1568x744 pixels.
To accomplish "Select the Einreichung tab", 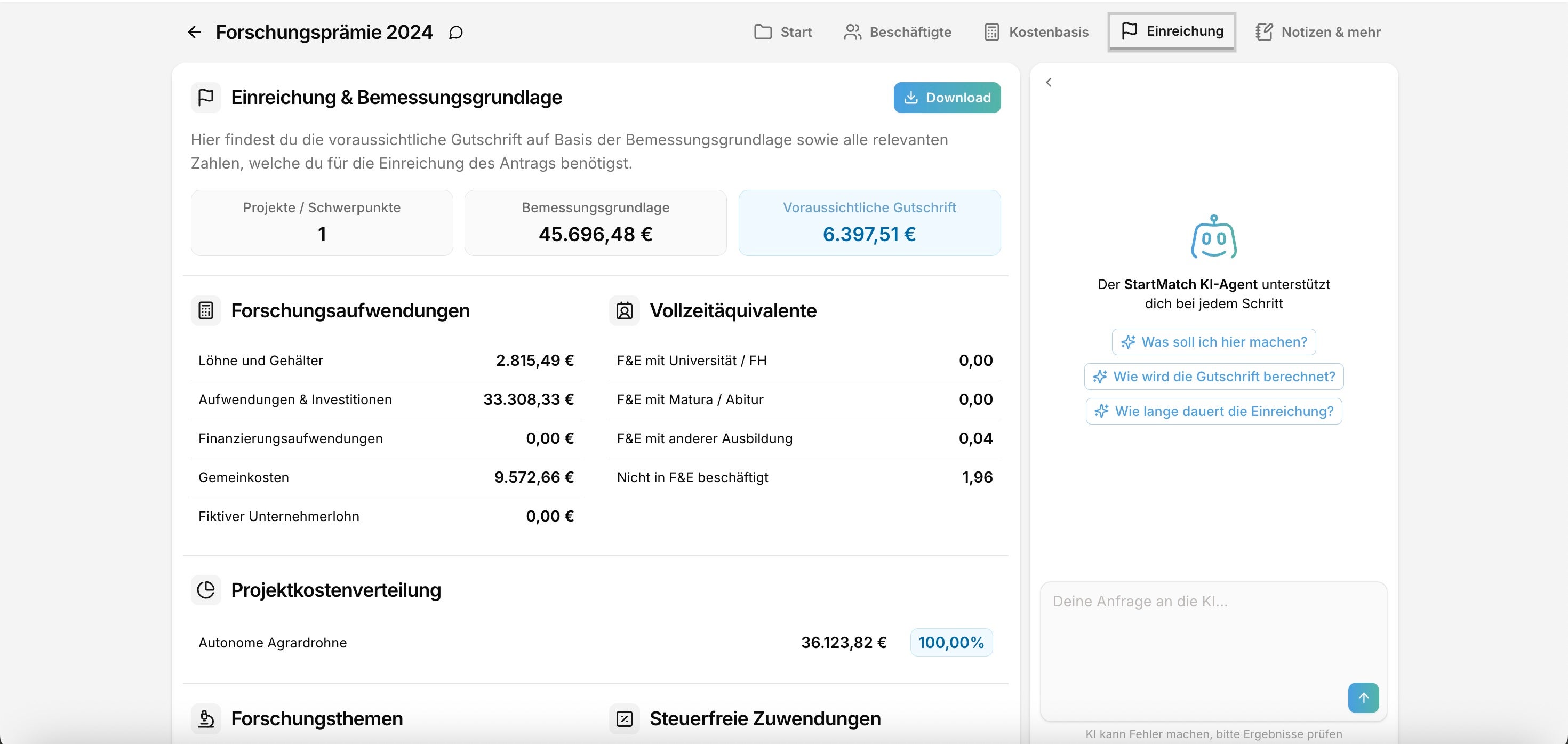I will pos(1172,31).
